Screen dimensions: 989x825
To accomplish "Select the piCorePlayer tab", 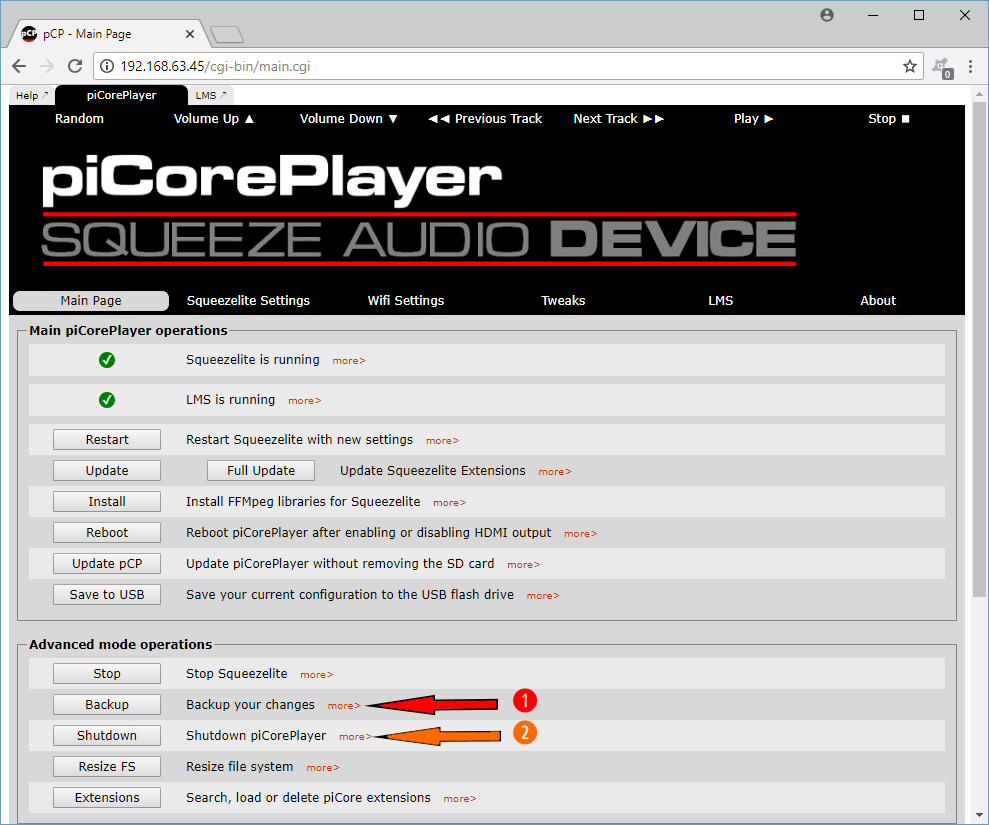I will 122,95.
